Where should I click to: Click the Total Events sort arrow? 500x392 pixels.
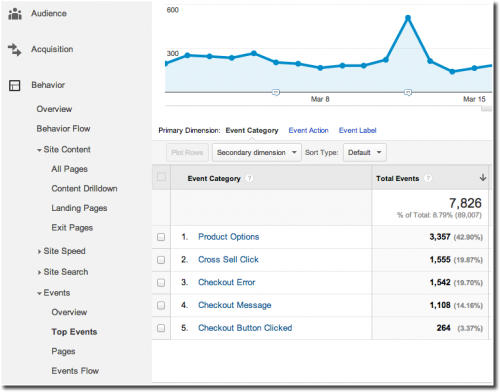coord(483,178)
